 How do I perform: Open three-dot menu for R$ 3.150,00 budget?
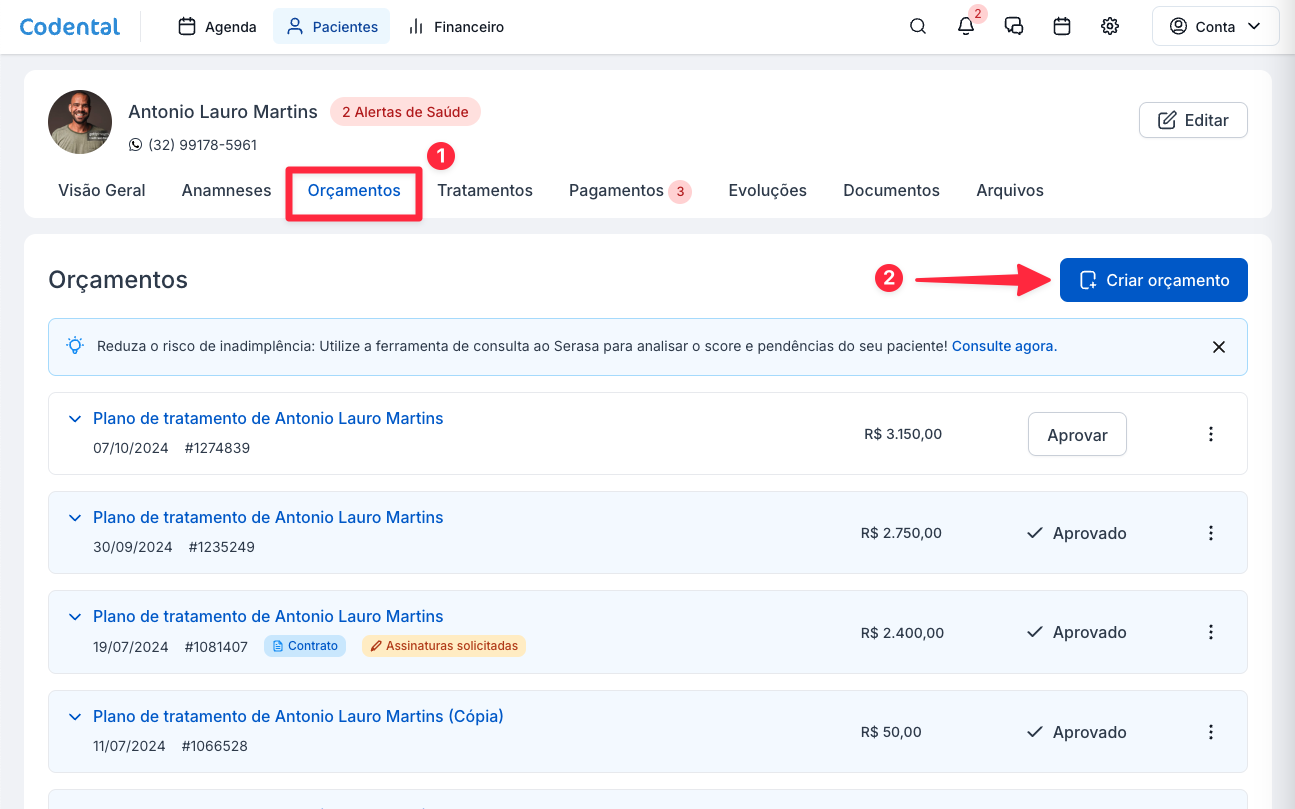pyautogui.click(x=1210, y=434)
